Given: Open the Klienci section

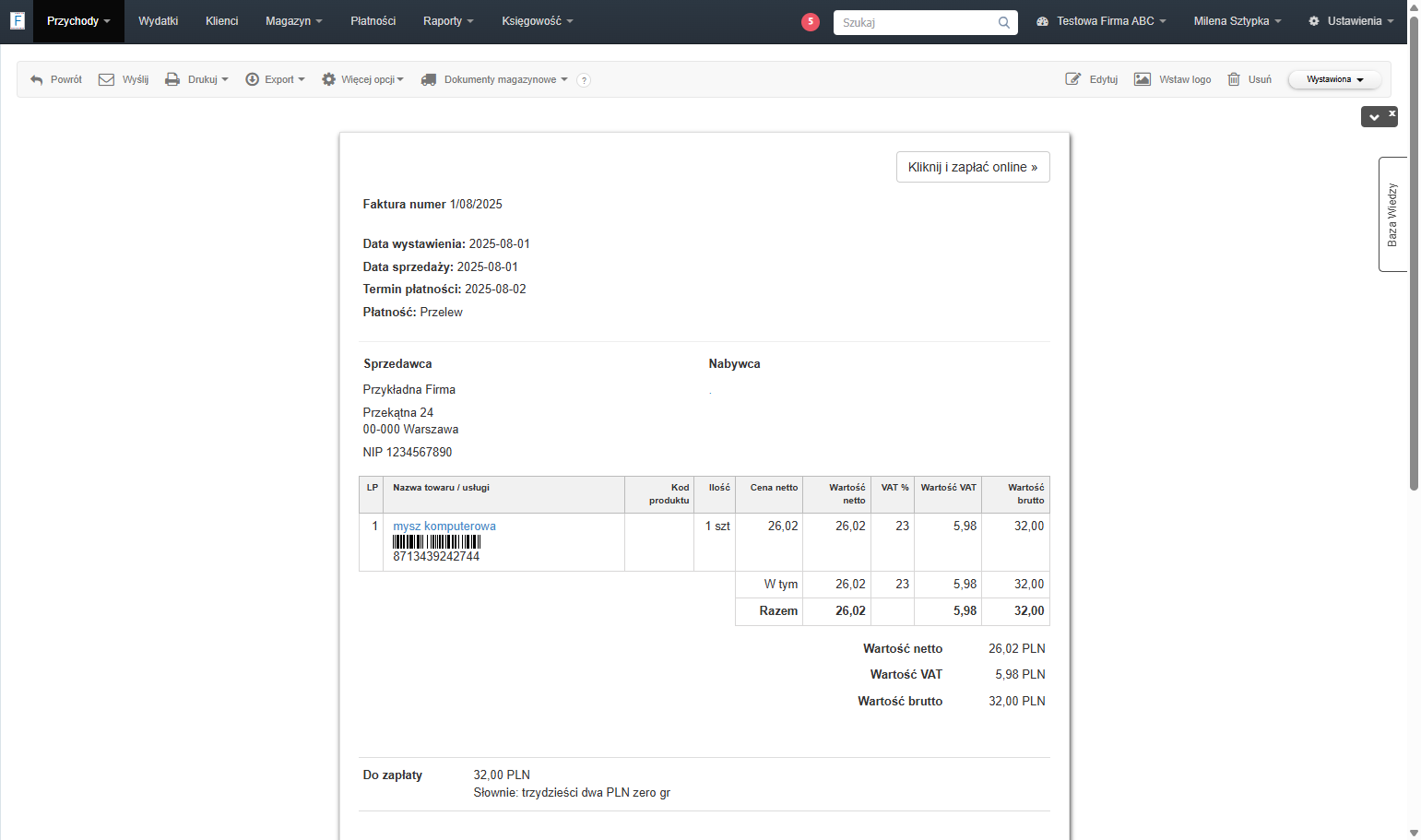Looking at the screenshot, I should [222, 21].
